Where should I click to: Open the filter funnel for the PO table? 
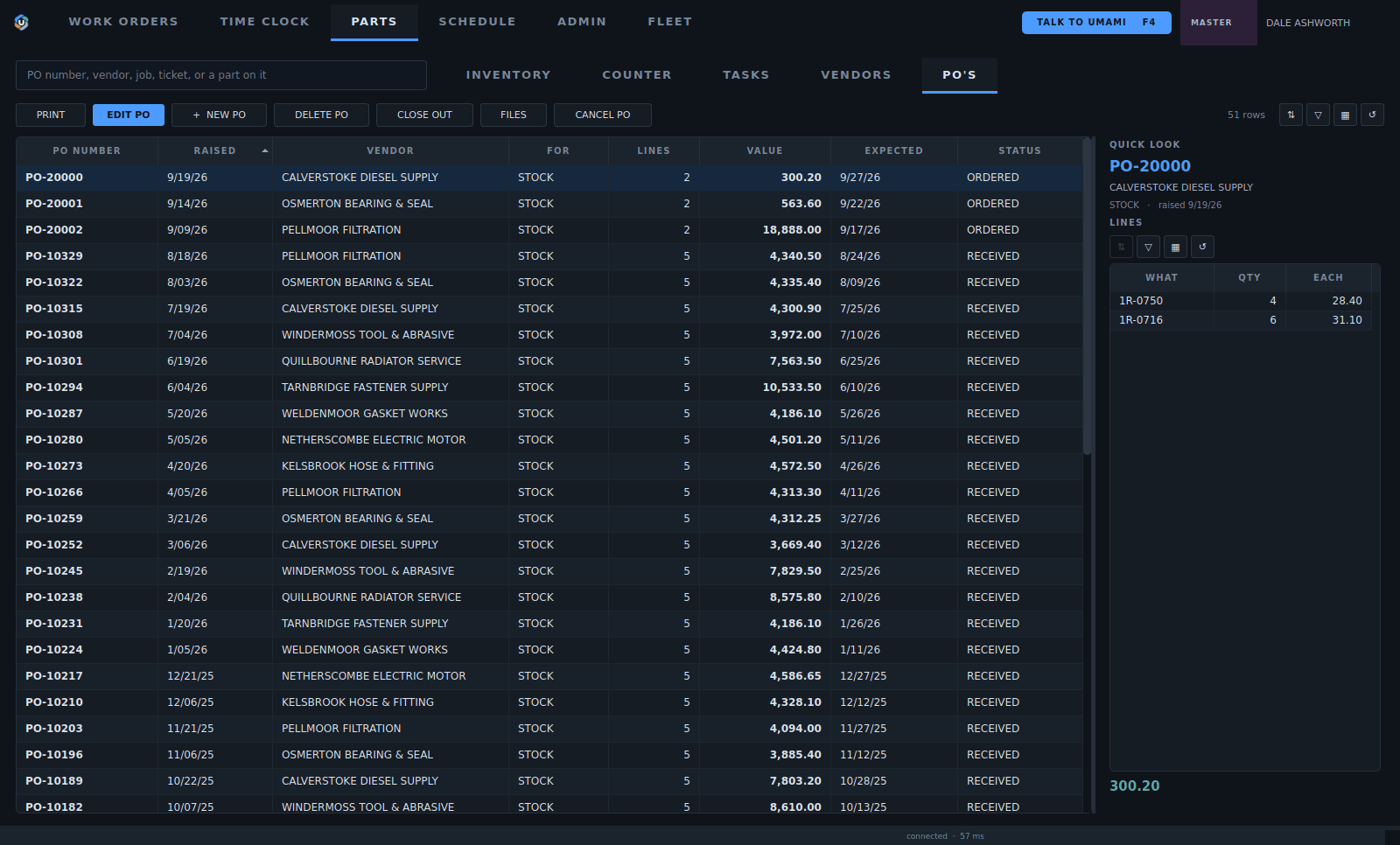point(1318,115)
